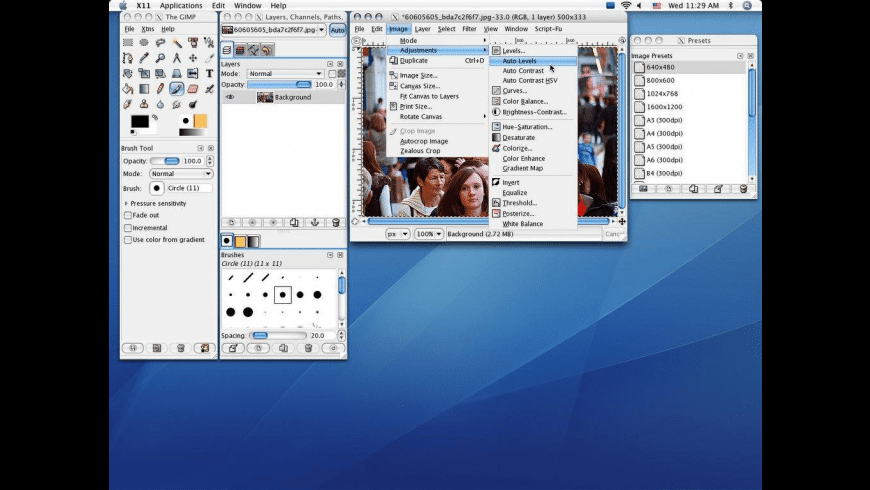870x490 pixels.
Task: Delete layer using the Layers trash icon
Action: 335,222
